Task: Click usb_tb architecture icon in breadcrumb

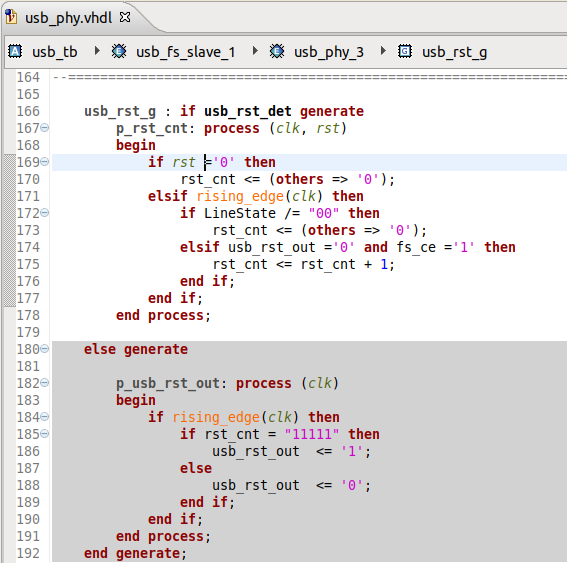Action: [15, 51]
